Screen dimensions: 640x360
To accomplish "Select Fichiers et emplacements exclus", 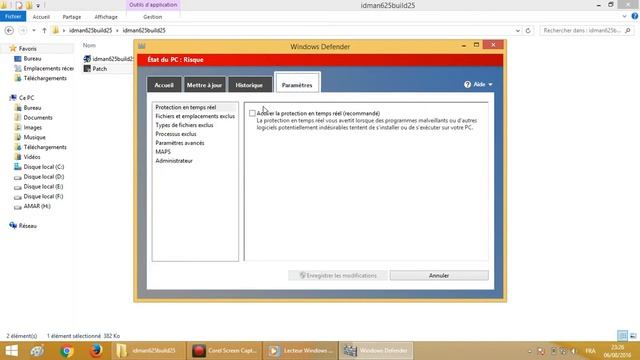I will coord(195,116).
